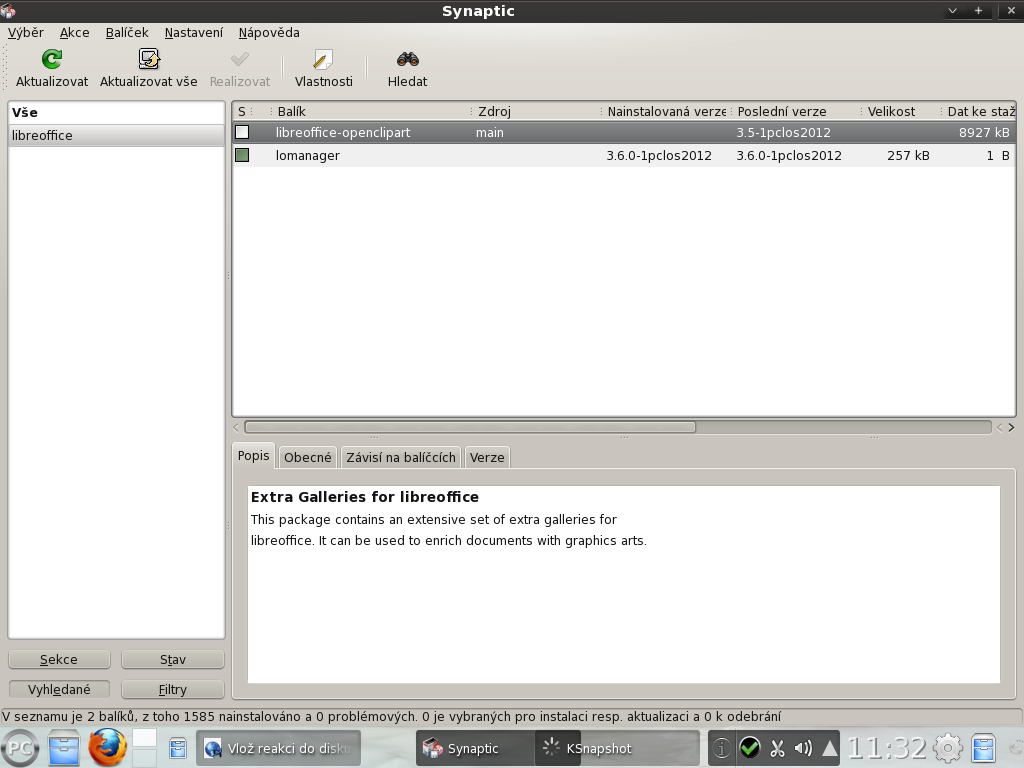Screen dimensions: 1024x768
Task: Select Vše in the left list
Action: click(x=116, y=112)
